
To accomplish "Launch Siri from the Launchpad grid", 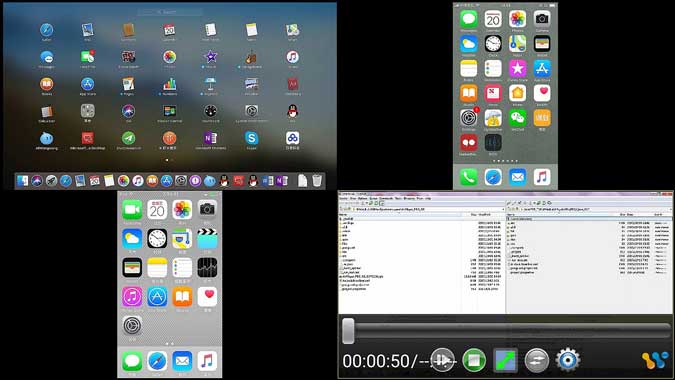I will click(128, 111).
